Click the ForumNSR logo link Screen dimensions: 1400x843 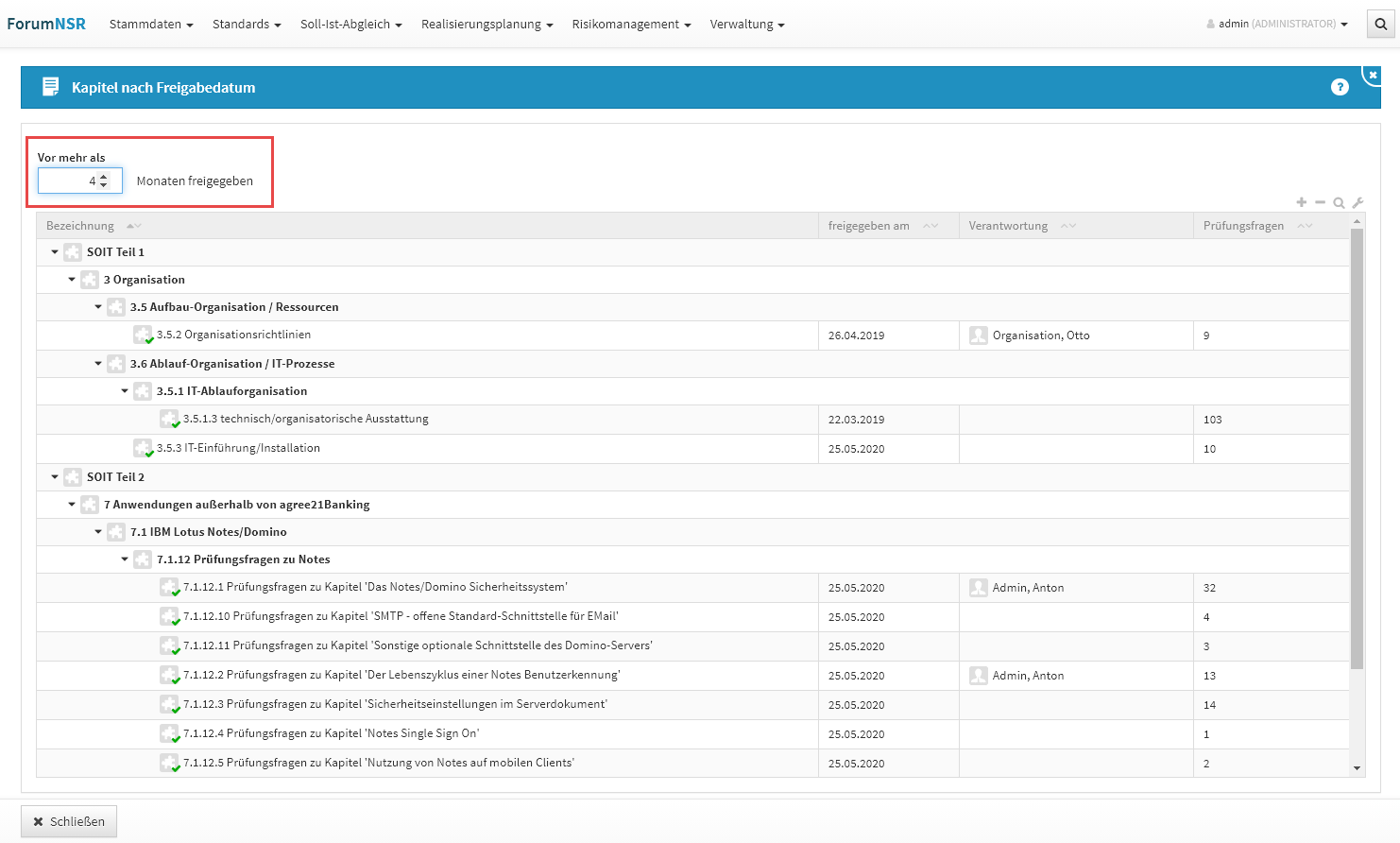pyautogui.click(x=46, y=25)
